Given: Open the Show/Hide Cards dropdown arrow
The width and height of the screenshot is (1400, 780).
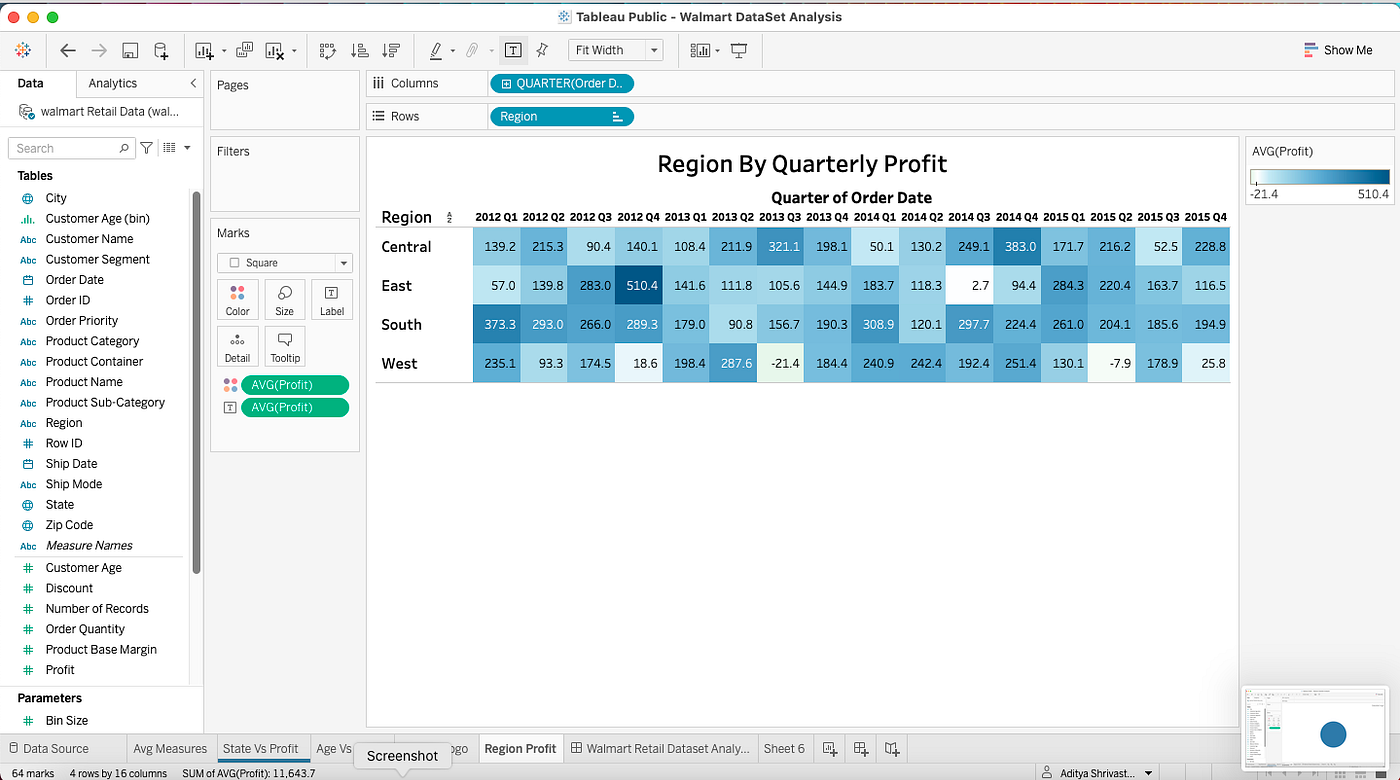Looking at the screenshot, I should tap(717, 50).
